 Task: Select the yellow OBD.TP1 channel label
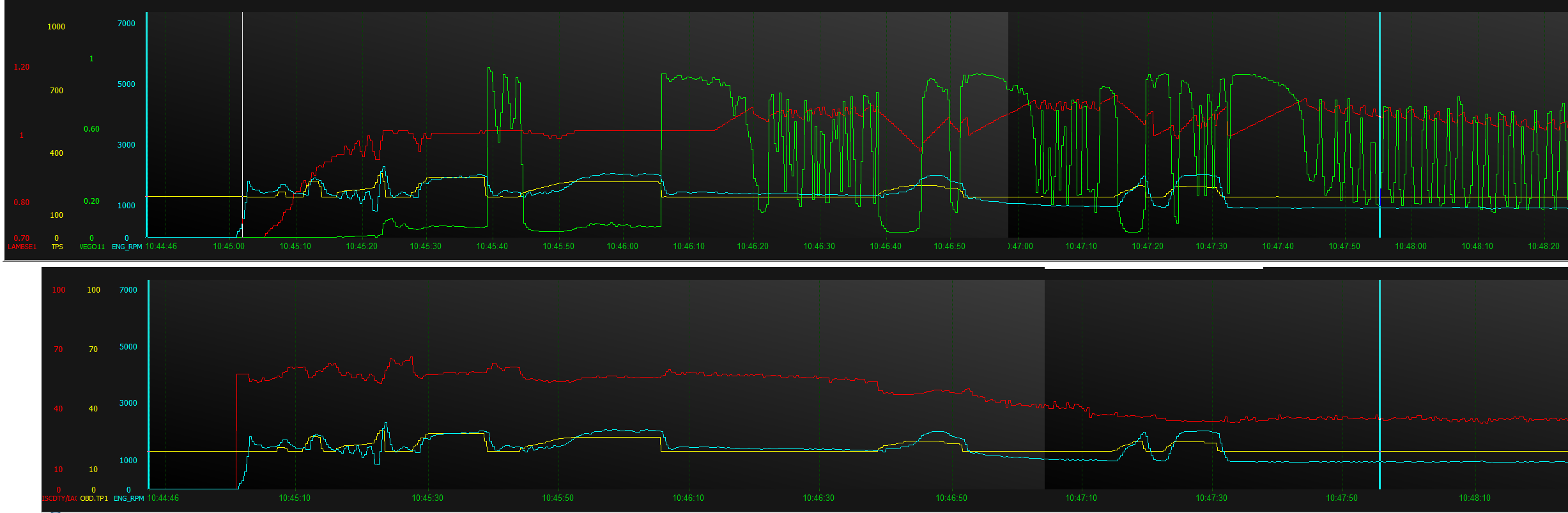[94, 498]
